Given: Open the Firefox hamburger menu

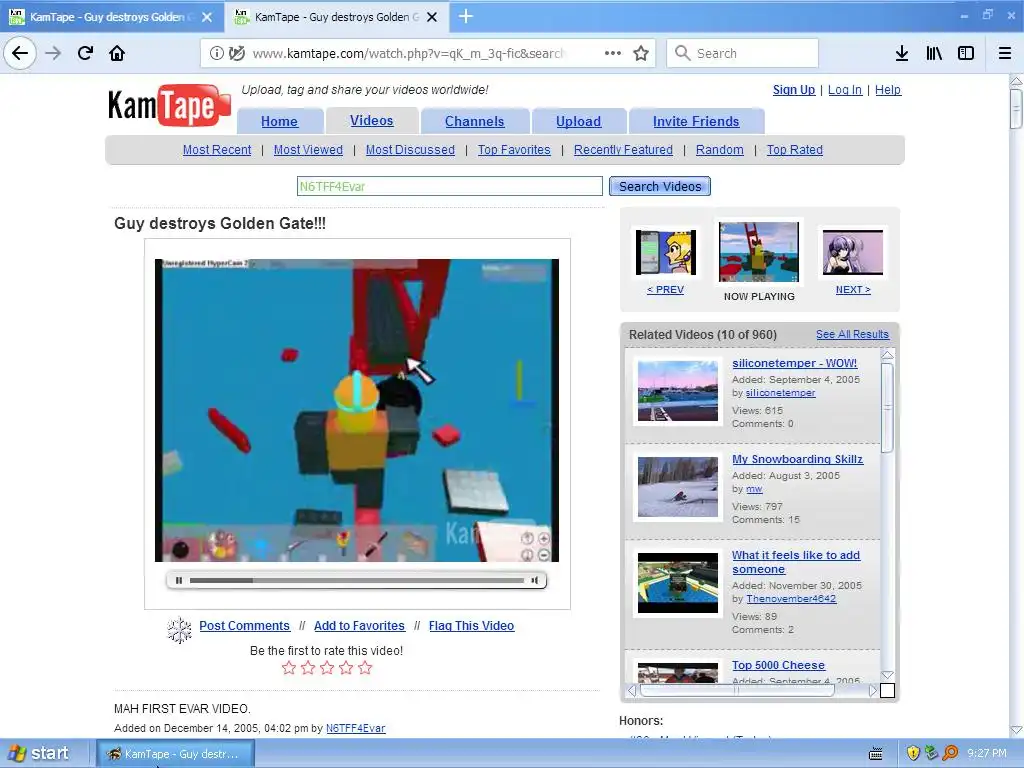Looking at the screenshot, I should coord(1005,53).
